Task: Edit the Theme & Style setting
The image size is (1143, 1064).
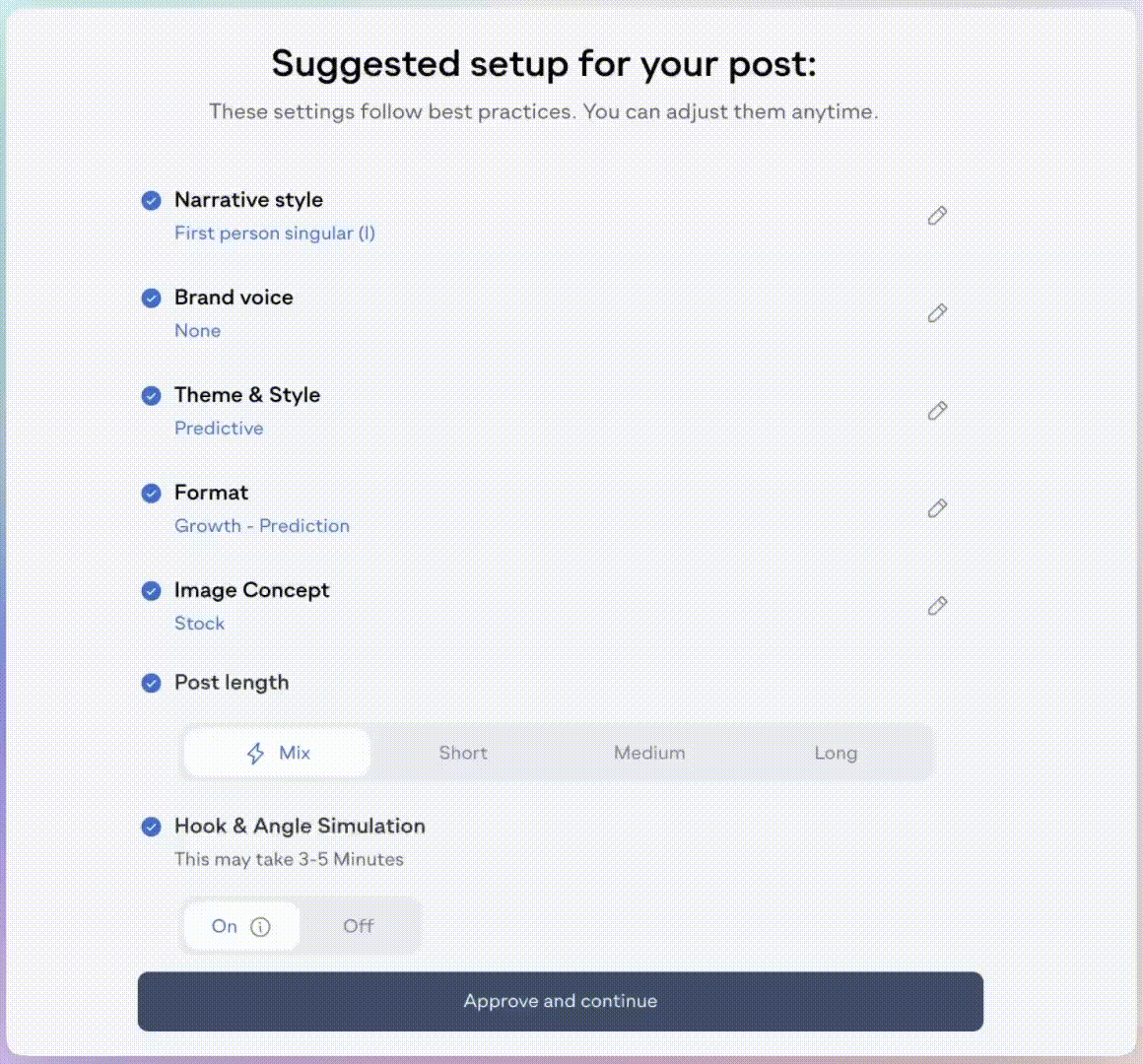Action: coord(937,410)
